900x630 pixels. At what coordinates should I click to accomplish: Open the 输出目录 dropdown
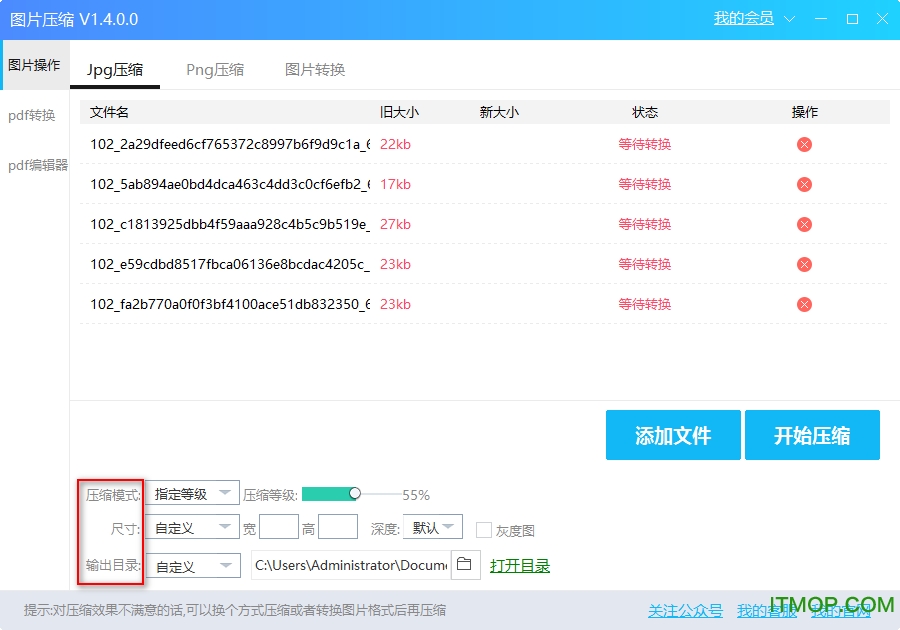click(193, 566)
